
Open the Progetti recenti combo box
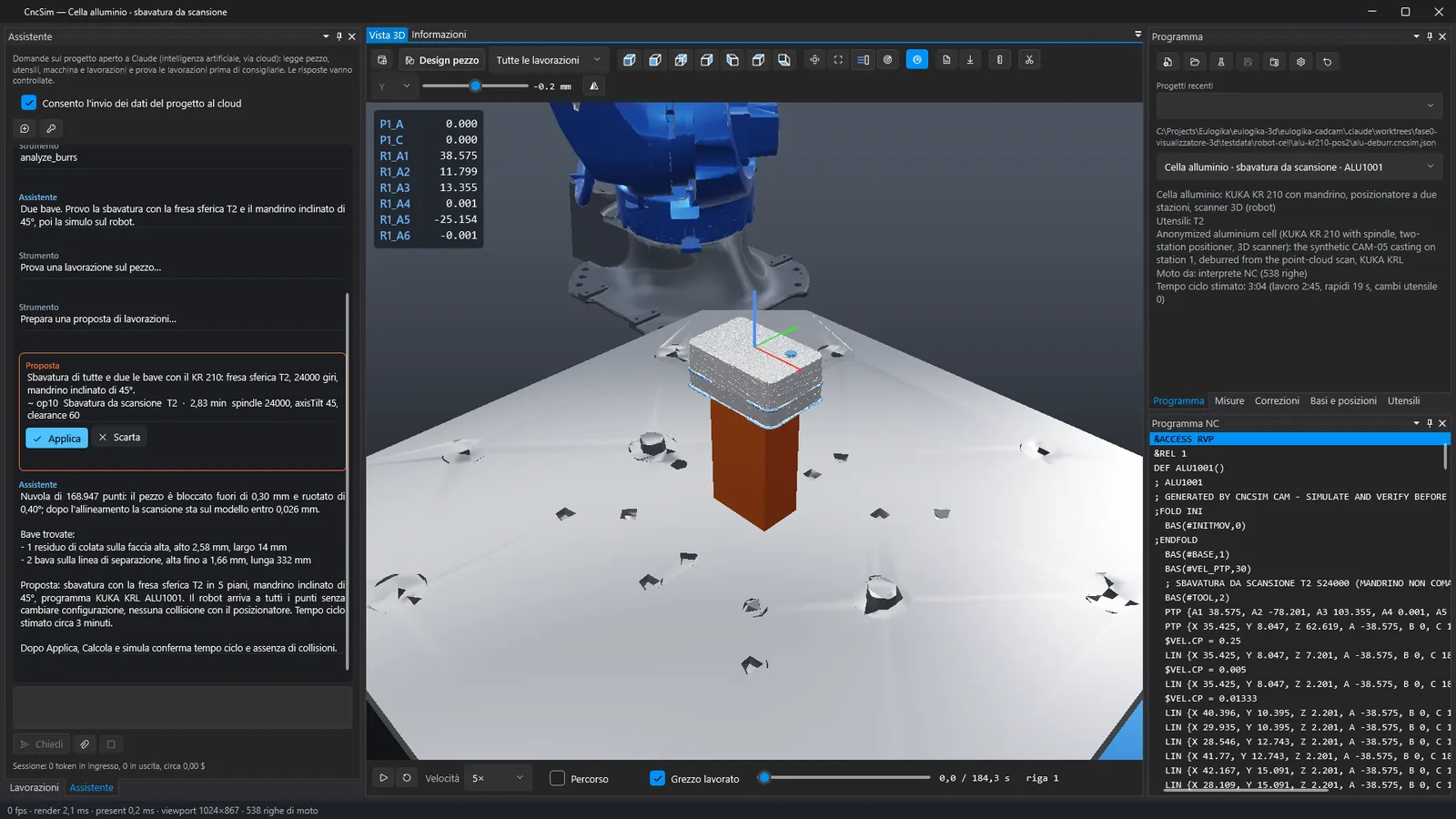[1299, 105]
